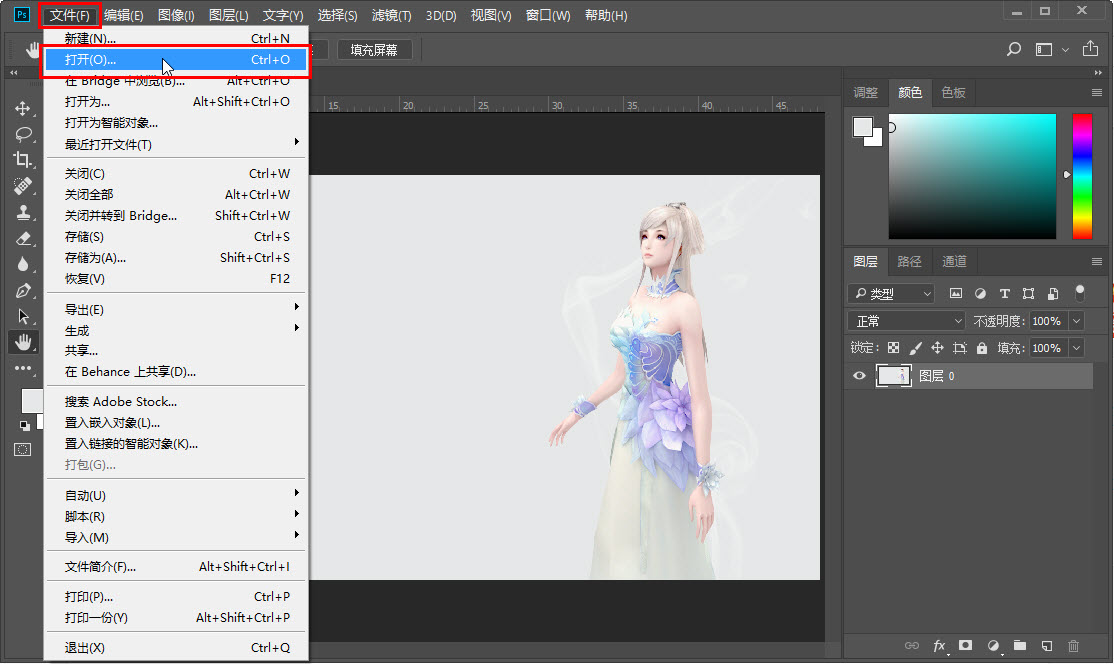Click the Quick Mask mode icon
Viewport: 1114px width, 664px height.
pyautogui.click(x=23, y=450)
